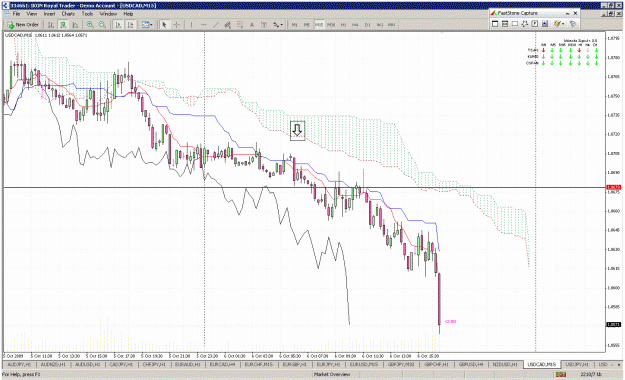The image size is (625, 380).
Task: Open the GBPJPY,M30 chart tab
Action: tap(401, 364)
